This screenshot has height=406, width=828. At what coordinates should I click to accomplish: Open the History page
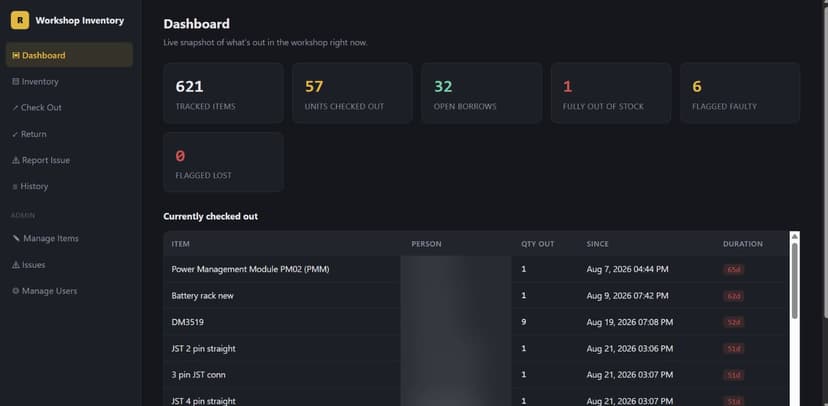[x=69, y=186]
